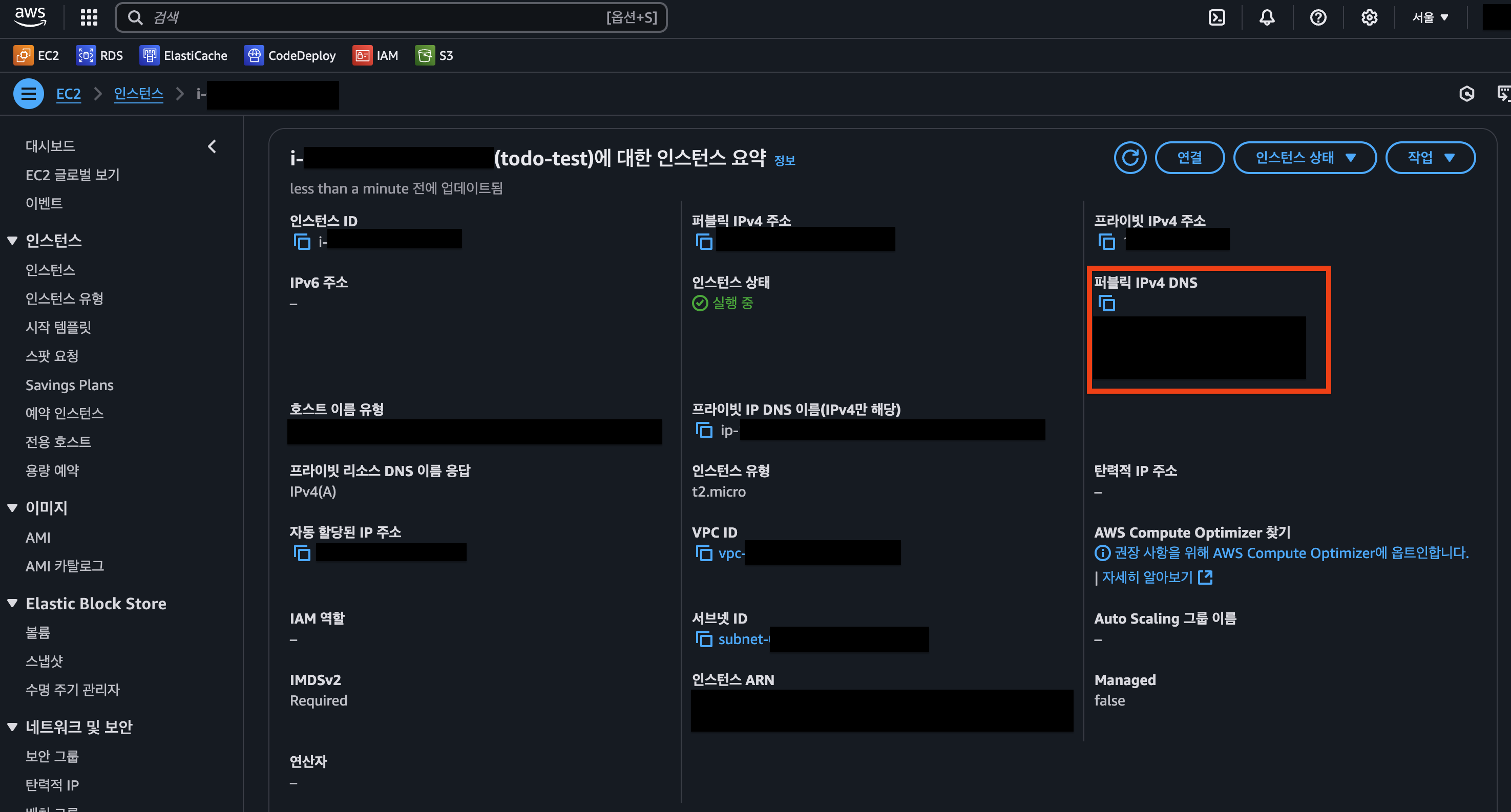Click the 연결 connect button

[1189, 157]
